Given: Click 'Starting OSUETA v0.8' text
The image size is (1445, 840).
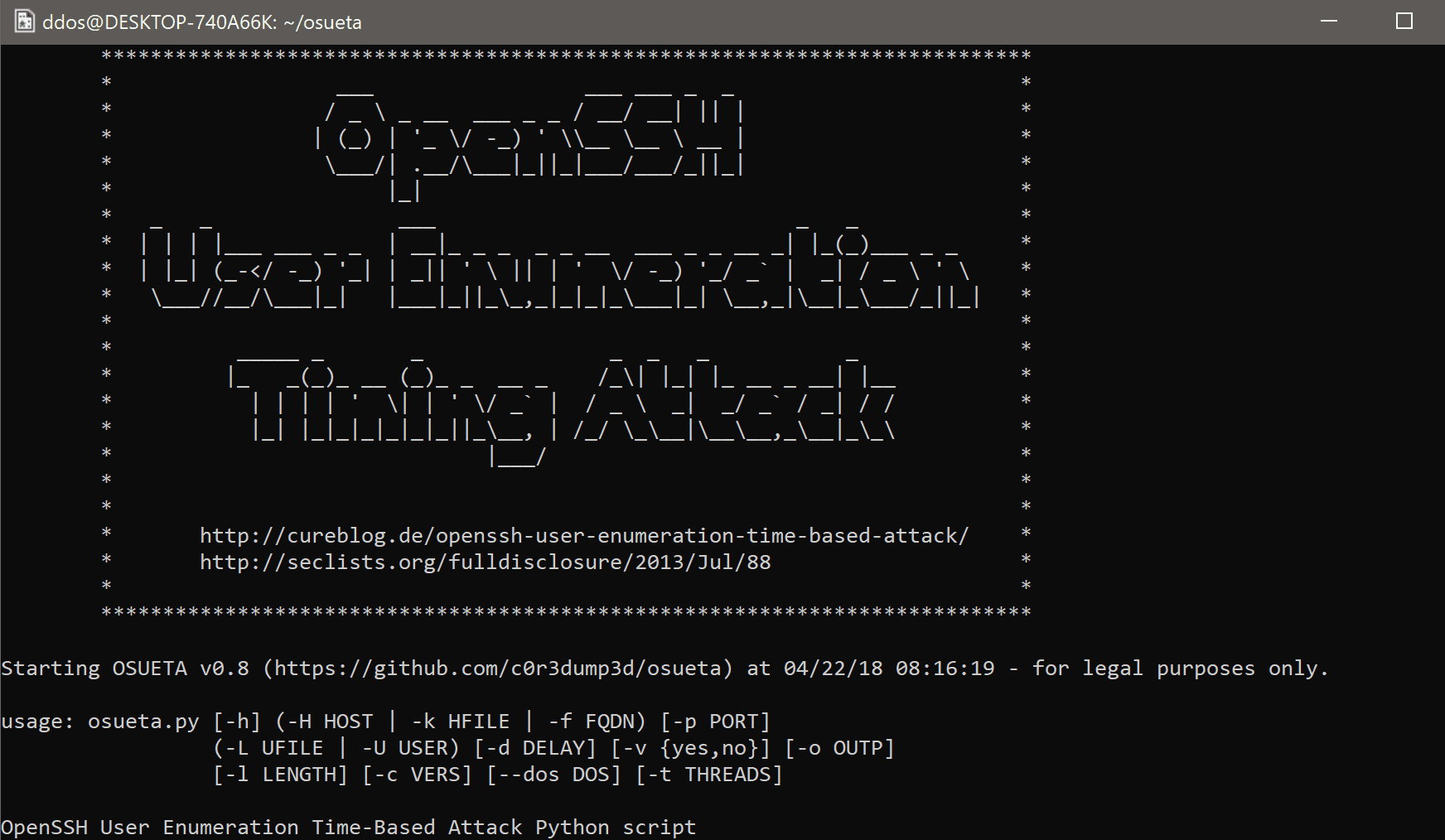Looking at the screenshot, I should (125, 669).
